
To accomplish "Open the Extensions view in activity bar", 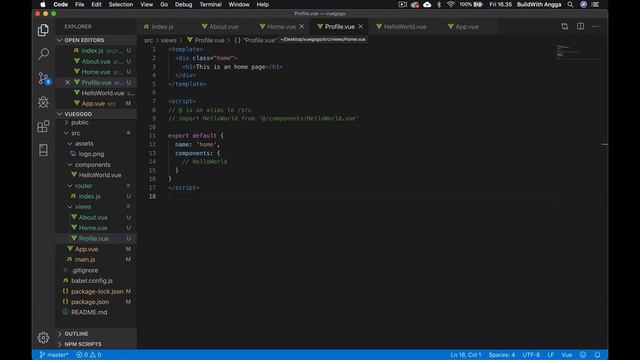I will point(43,126).
